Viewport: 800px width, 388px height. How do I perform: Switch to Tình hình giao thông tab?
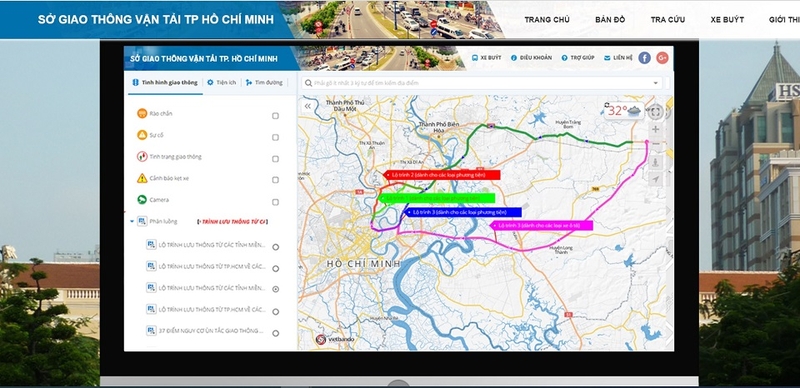[x=165, y=82]
